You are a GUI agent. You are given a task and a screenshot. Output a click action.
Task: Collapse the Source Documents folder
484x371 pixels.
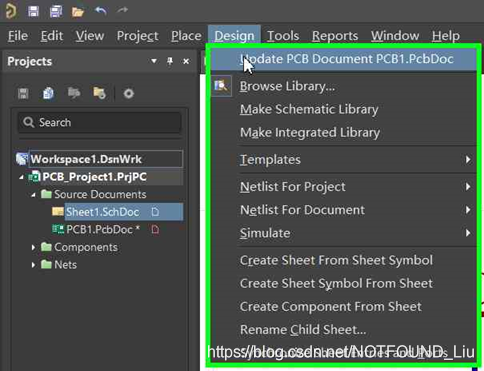click(33, 195)
